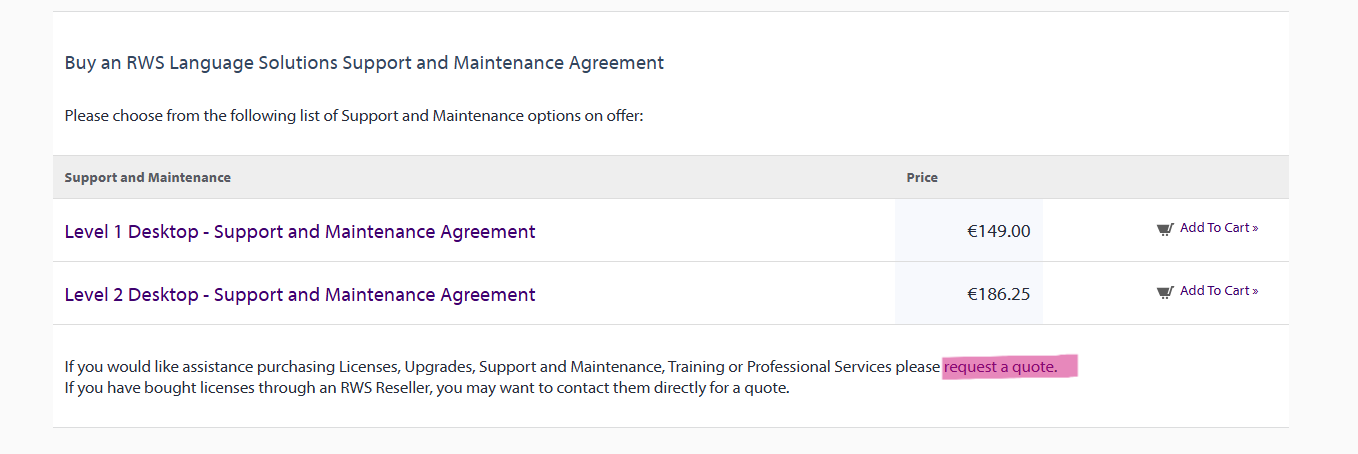The width and height of the screenshot is (1358, 454).
Task: Click the €186.25 price cell
Action: pyautogui.click(x=998, y=295)
